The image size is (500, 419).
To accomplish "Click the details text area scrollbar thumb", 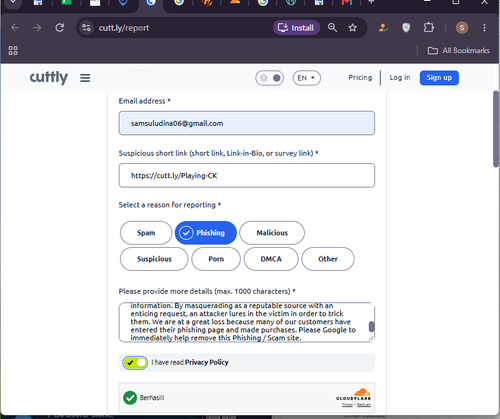I will [371, 327].
